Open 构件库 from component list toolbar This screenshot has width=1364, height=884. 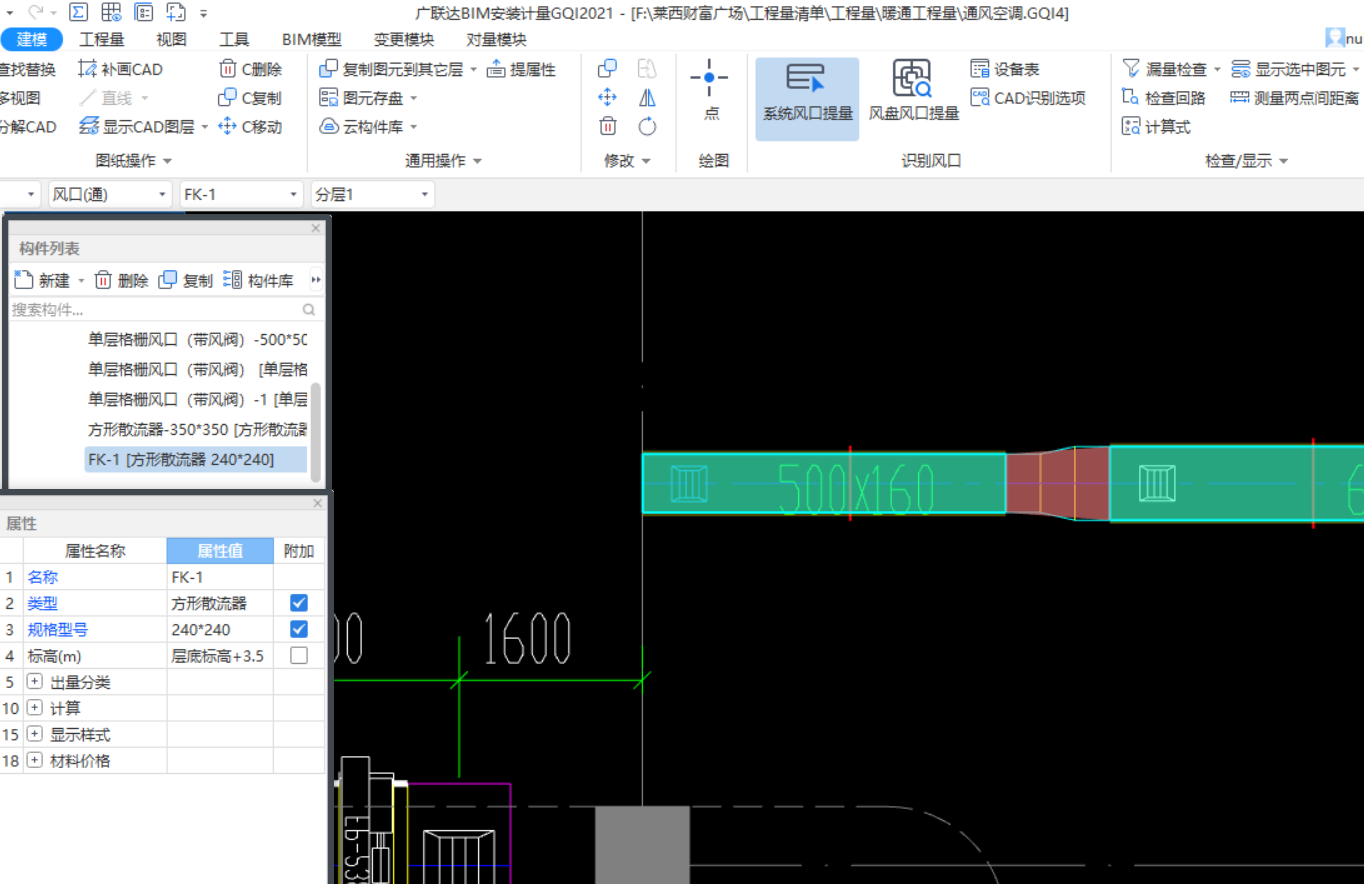click(258, 281)
